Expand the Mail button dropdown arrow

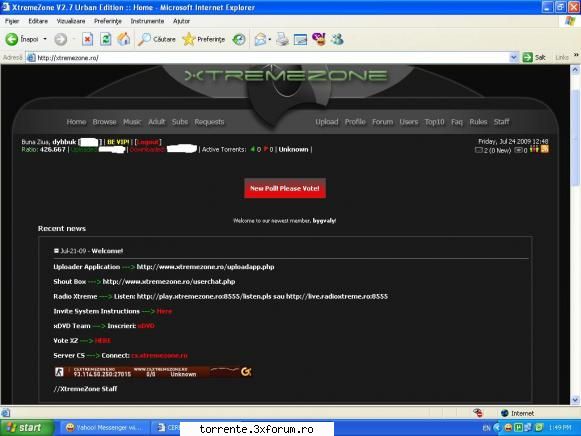[x=270, y=39]
